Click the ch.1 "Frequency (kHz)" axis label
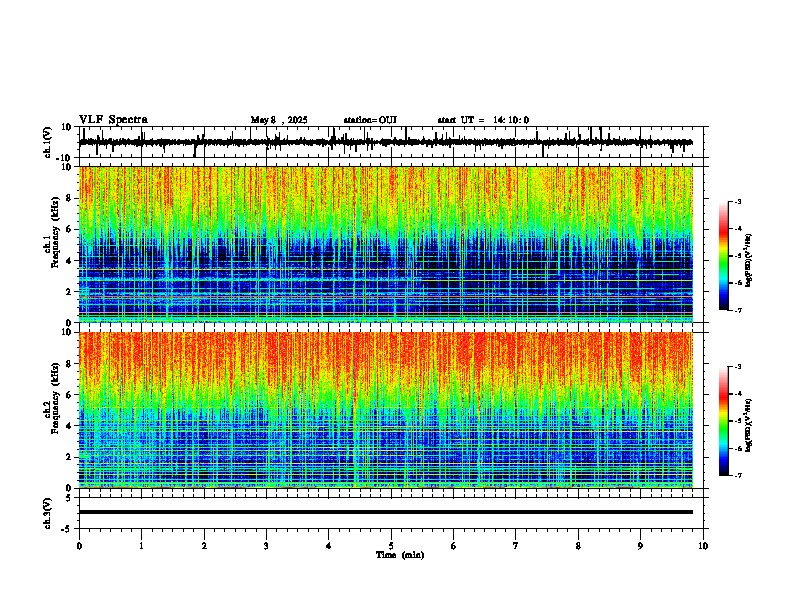The width and height of the screenshot is (792, 612). tap(55, 232)
